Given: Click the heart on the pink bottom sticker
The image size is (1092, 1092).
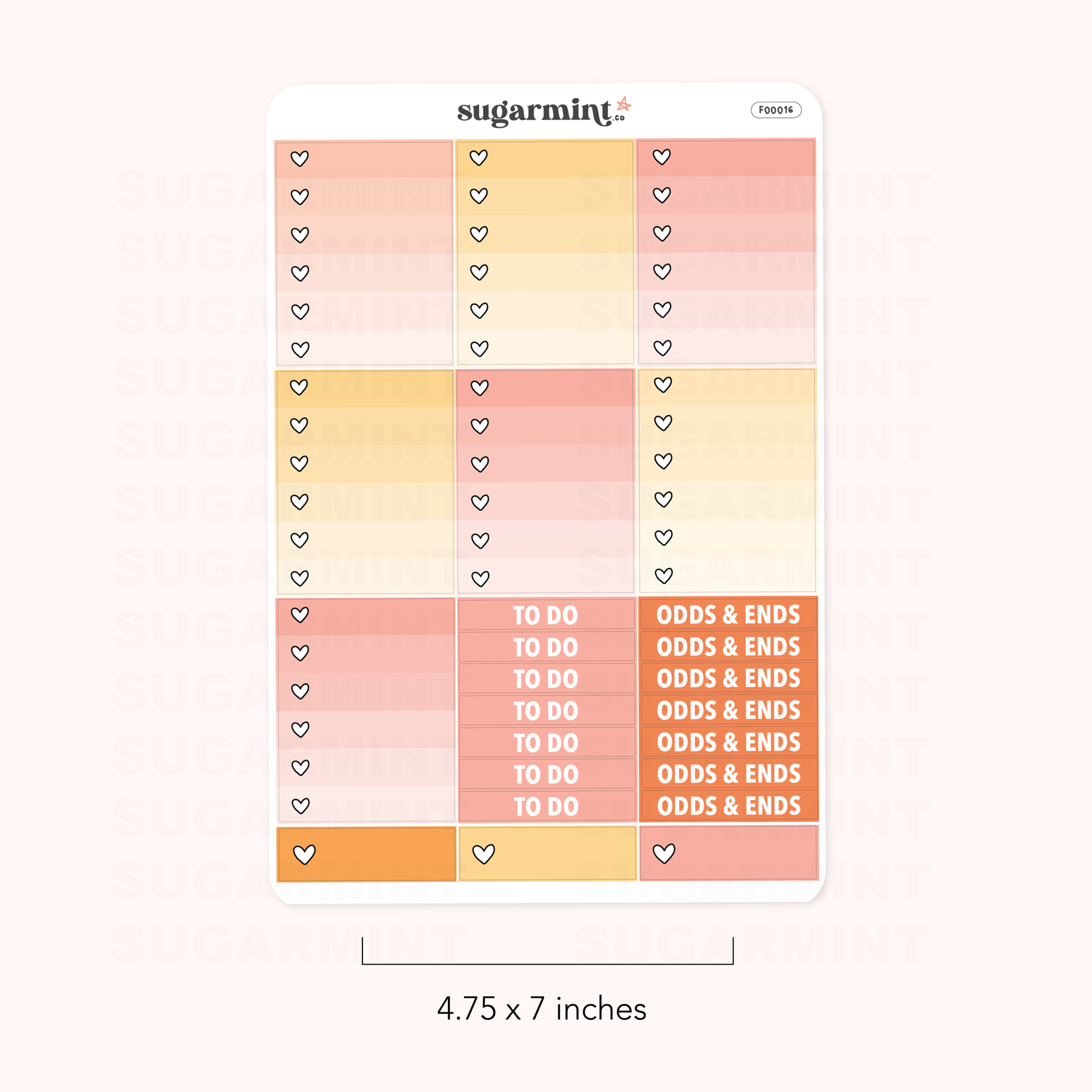Looking at the screenshot, I should [664, 853].
